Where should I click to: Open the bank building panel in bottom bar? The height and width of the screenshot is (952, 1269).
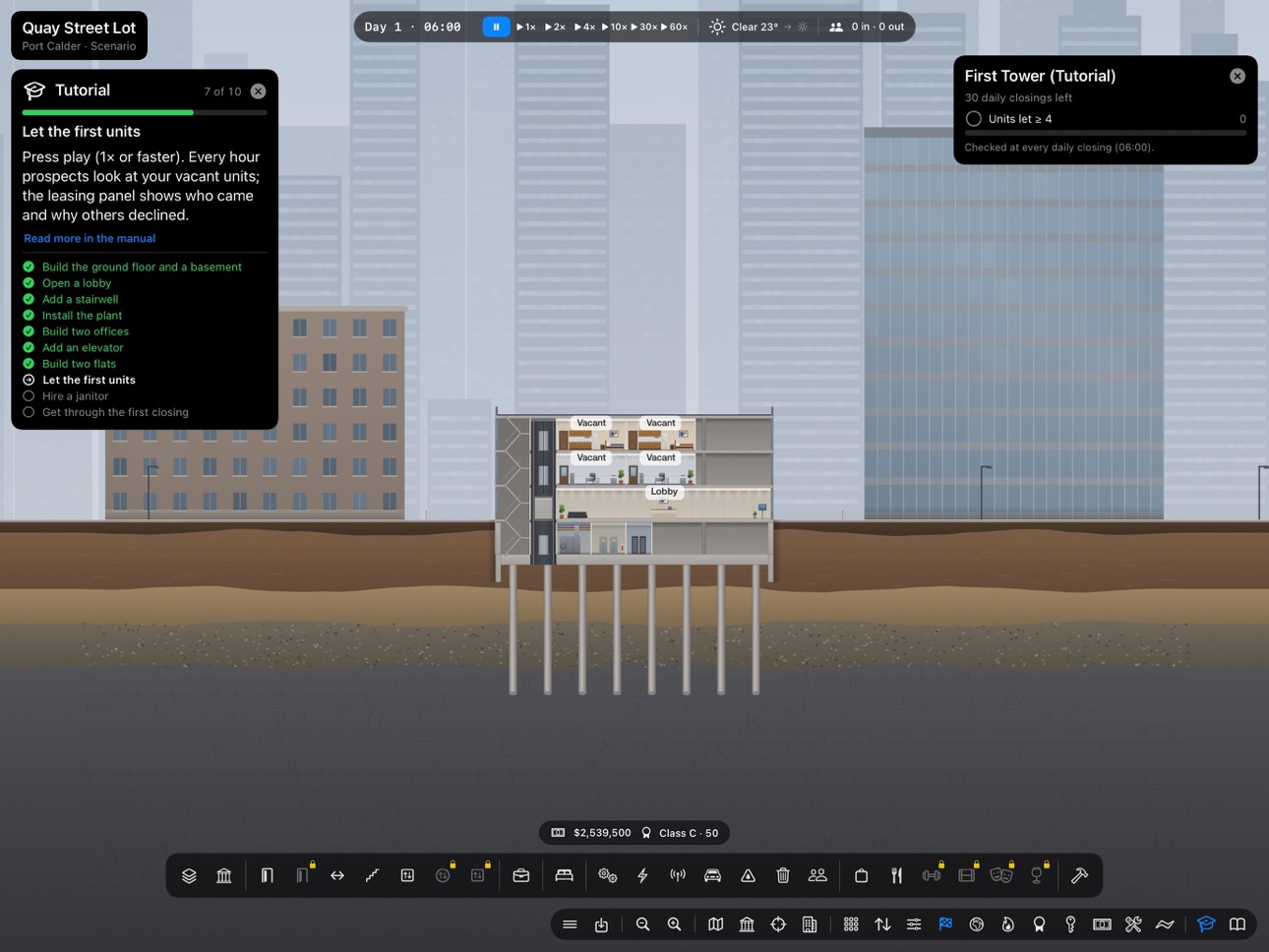747,924
